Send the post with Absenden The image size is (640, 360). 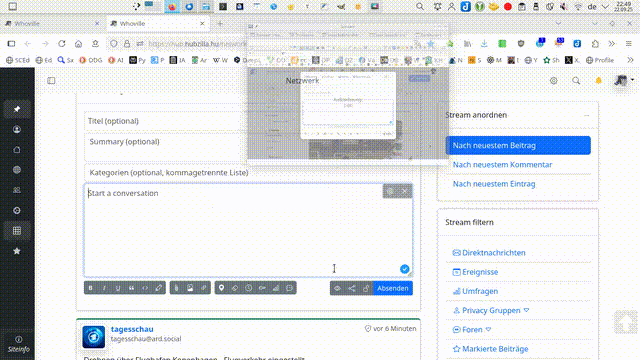(393, 288)
